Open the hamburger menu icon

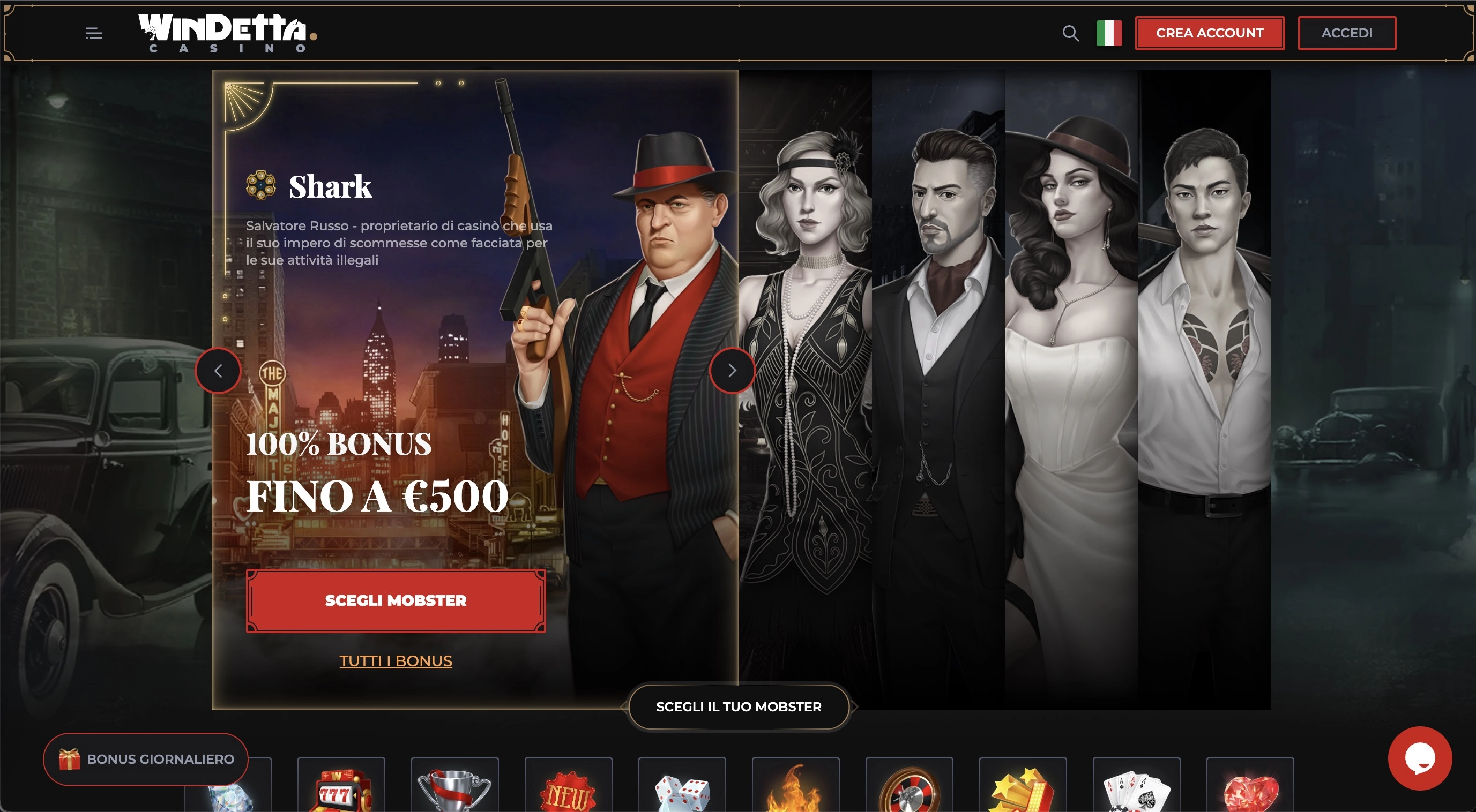point(94,33)
